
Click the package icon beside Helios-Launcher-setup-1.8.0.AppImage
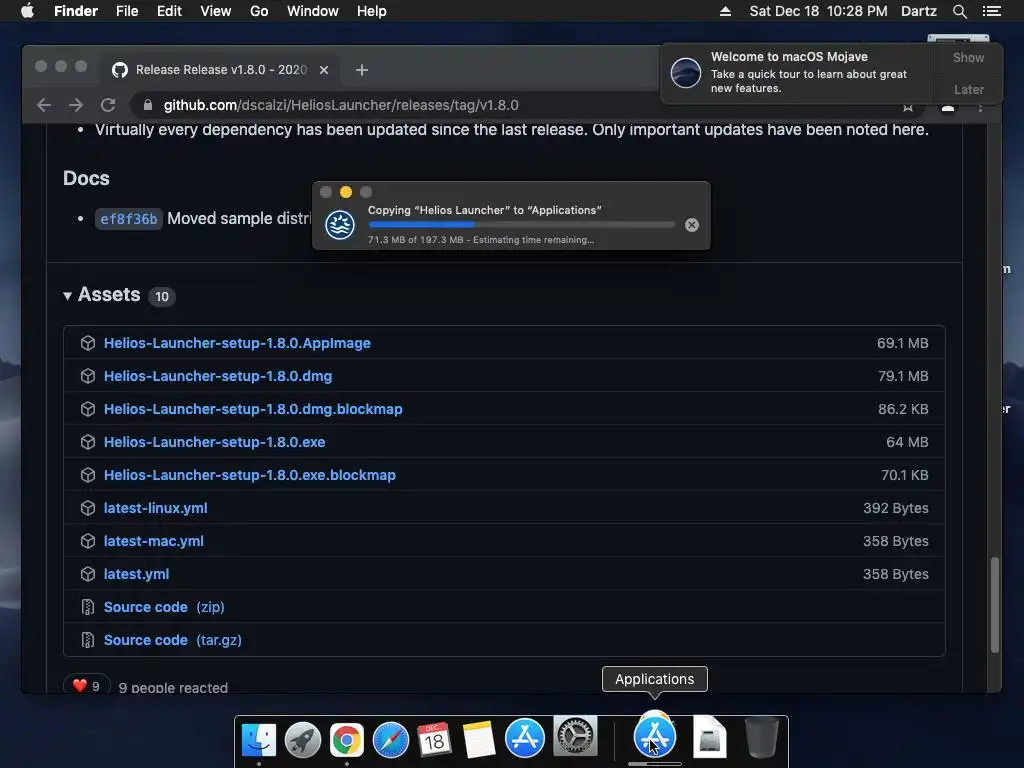tap(88, 343)
